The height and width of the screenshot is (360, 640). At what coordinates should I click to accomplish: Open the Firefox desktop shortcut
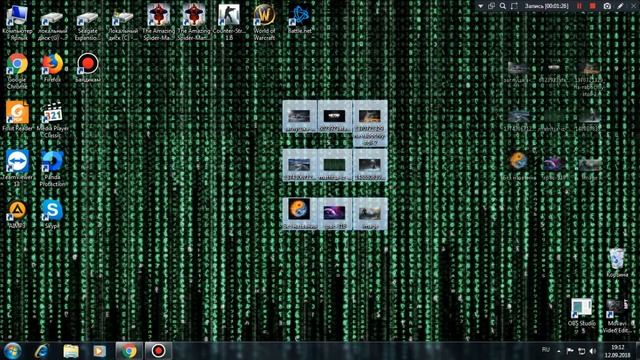pos(52,68)
